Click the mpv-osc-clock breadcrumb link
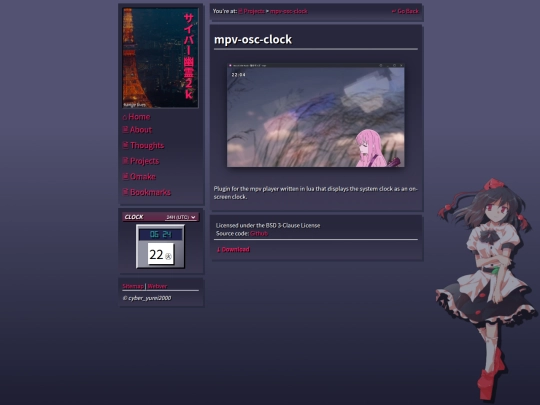This screenshot has height=405, width=540. pos(289,11)
